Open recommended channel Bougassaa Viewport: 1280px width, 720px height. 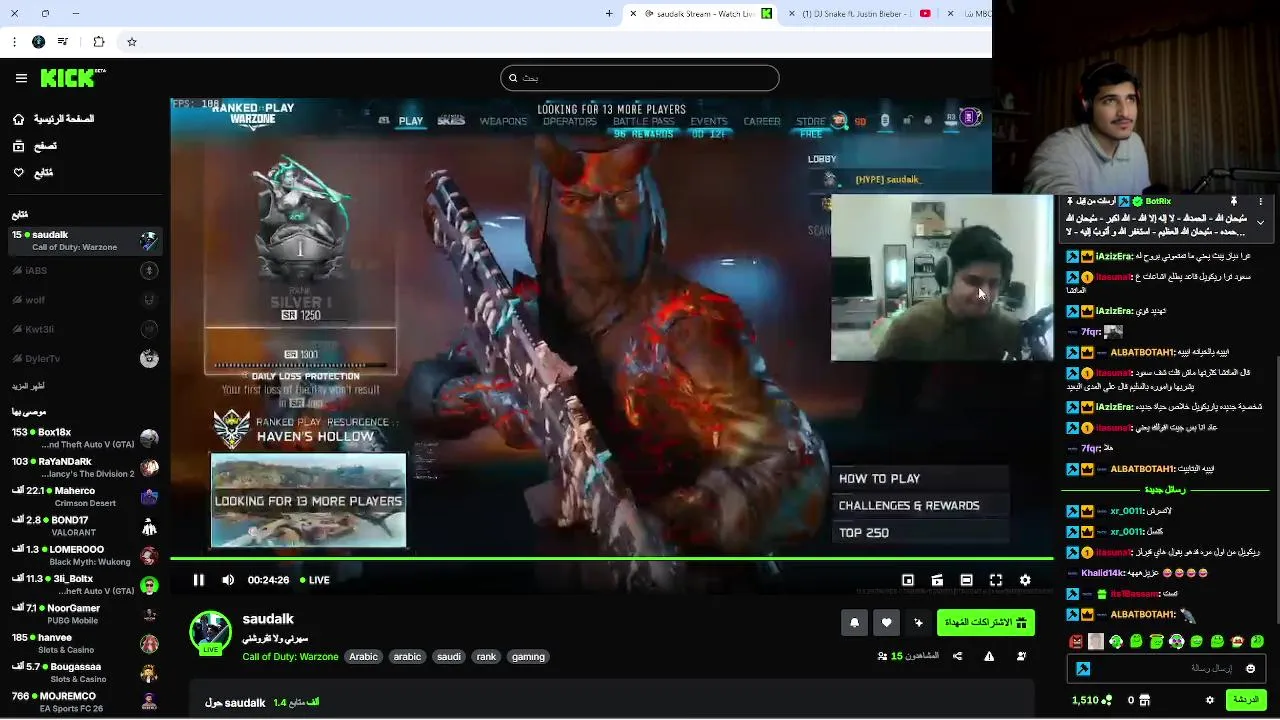(84, 672)
